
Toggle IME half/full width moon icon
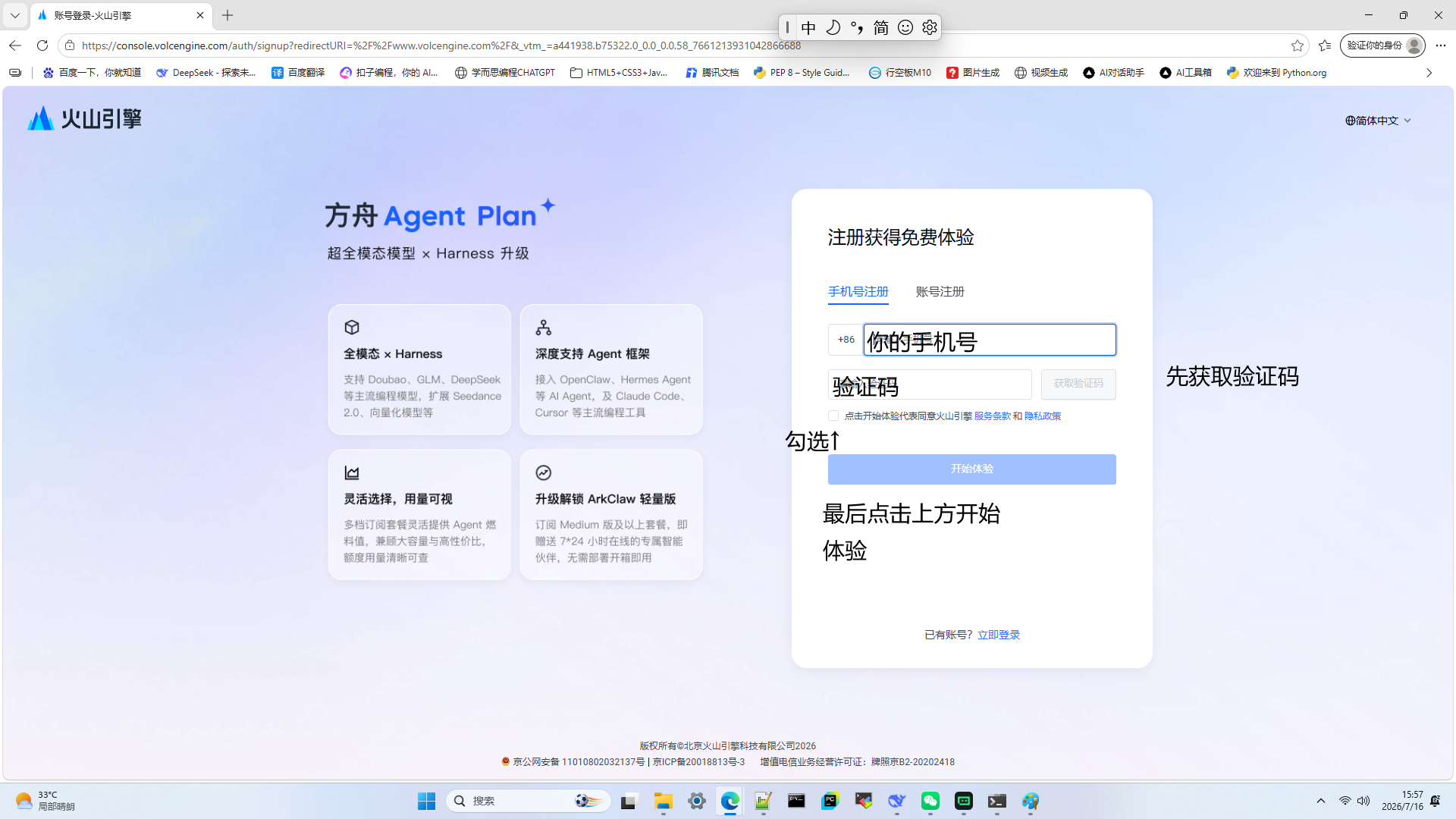[833, 27]
